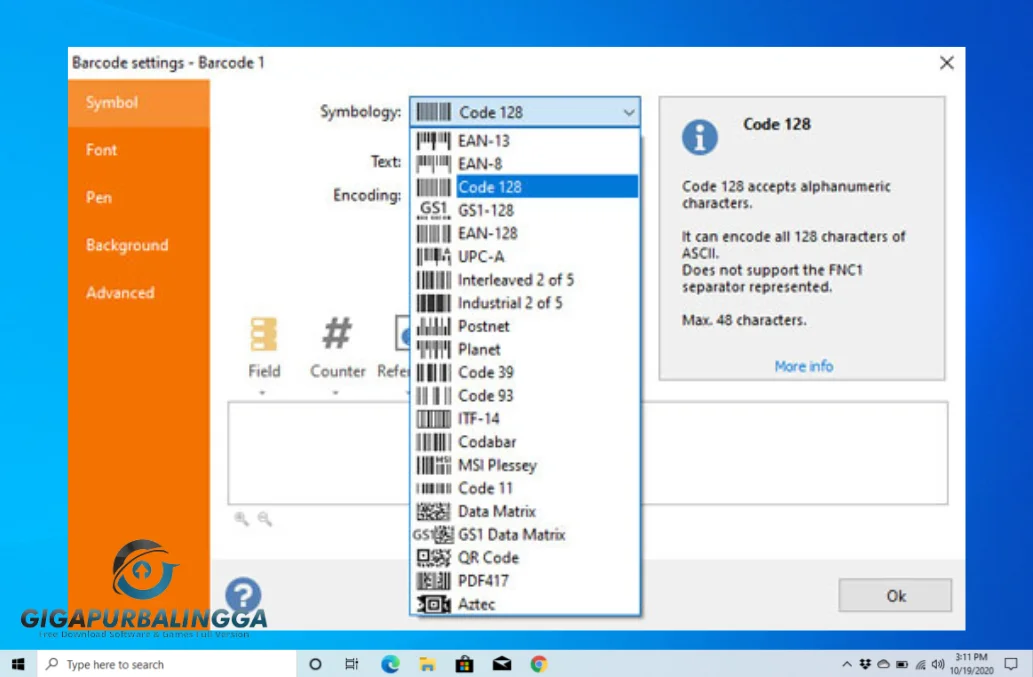Click the Aztec code icon
1033x677 pixels.
pyautogui.click(x=433, y=604)
